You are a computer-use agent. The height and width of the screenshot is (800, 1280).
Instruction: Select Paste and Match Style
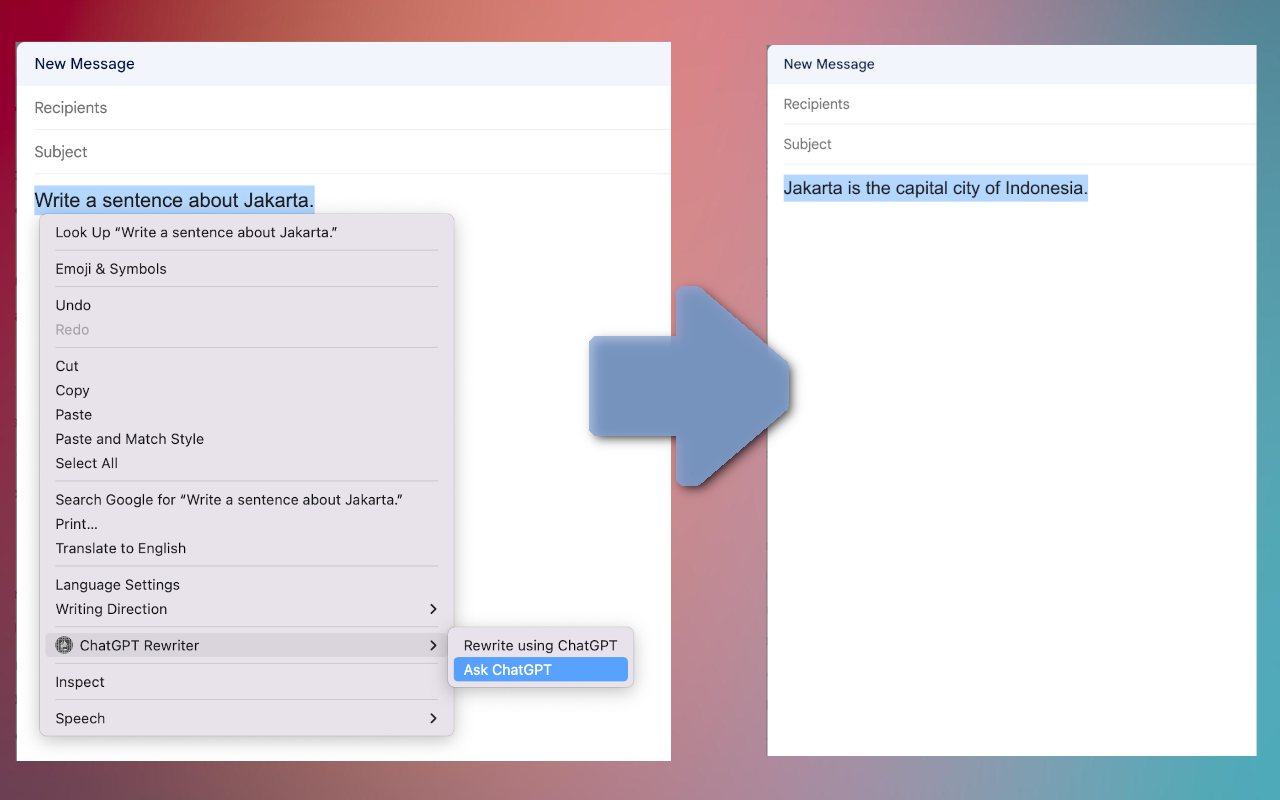coord(246,439)
